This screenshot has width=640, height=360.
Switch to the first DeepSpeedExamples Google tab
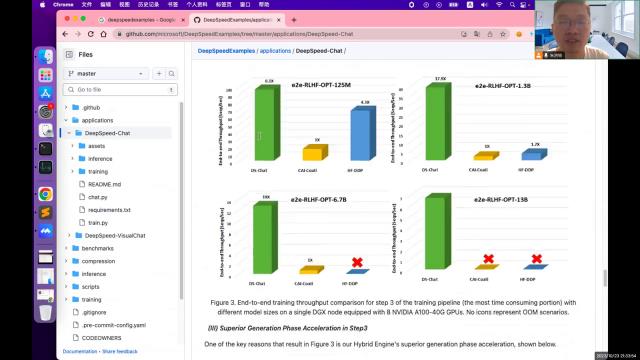click(141, 20)
